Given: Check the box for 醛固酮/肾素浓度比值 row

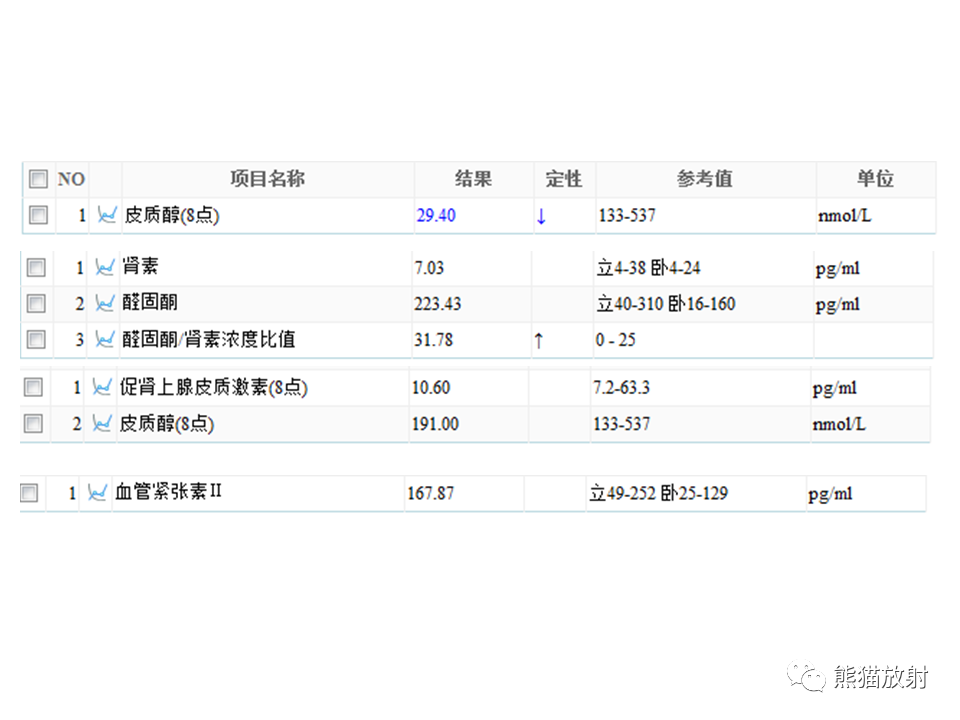Looking at the screenshot, I should (36, 339).
